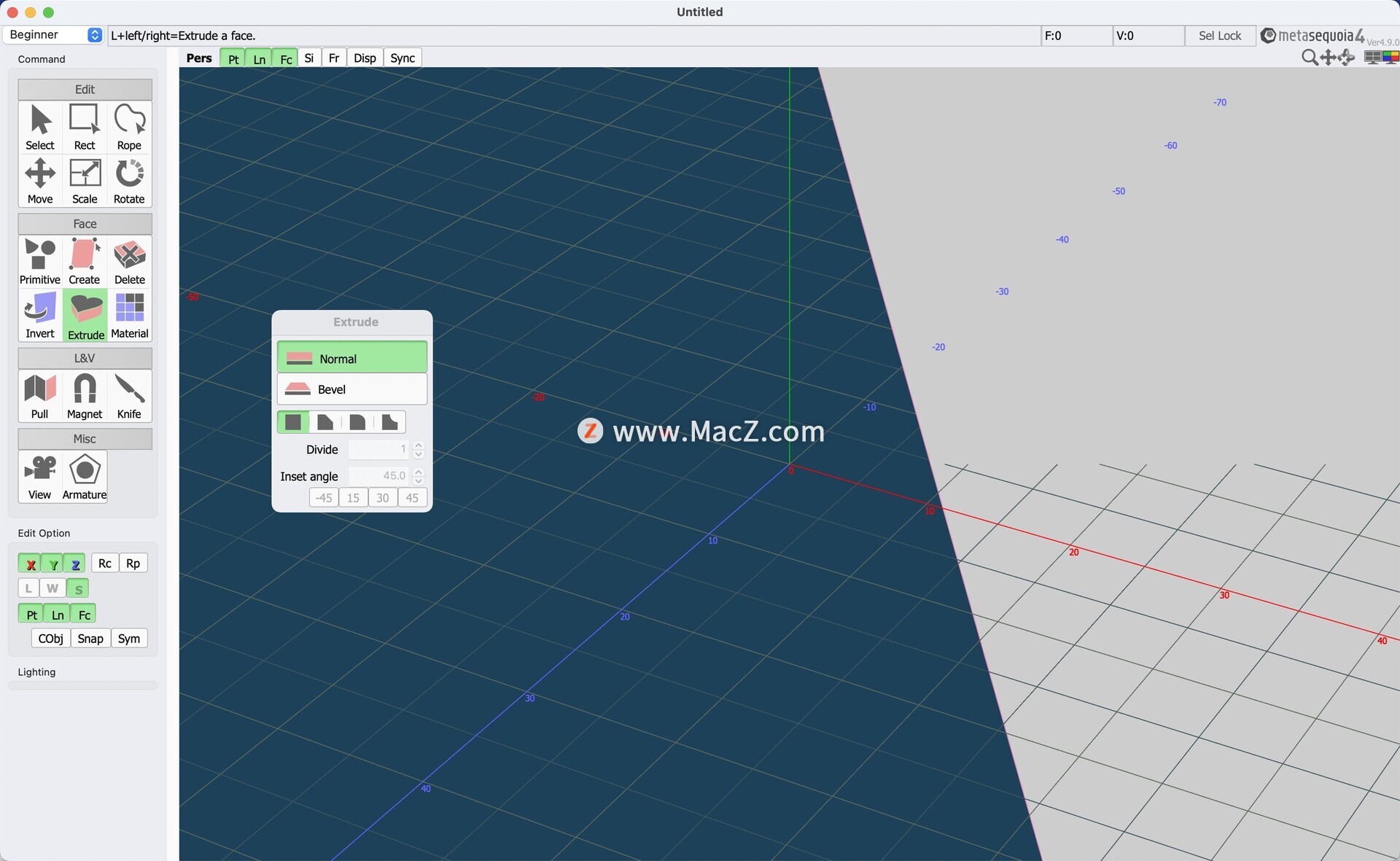Toggle Ln in Edit Option panel
Screen dimensions: 1400x861
tap(58, 615)
